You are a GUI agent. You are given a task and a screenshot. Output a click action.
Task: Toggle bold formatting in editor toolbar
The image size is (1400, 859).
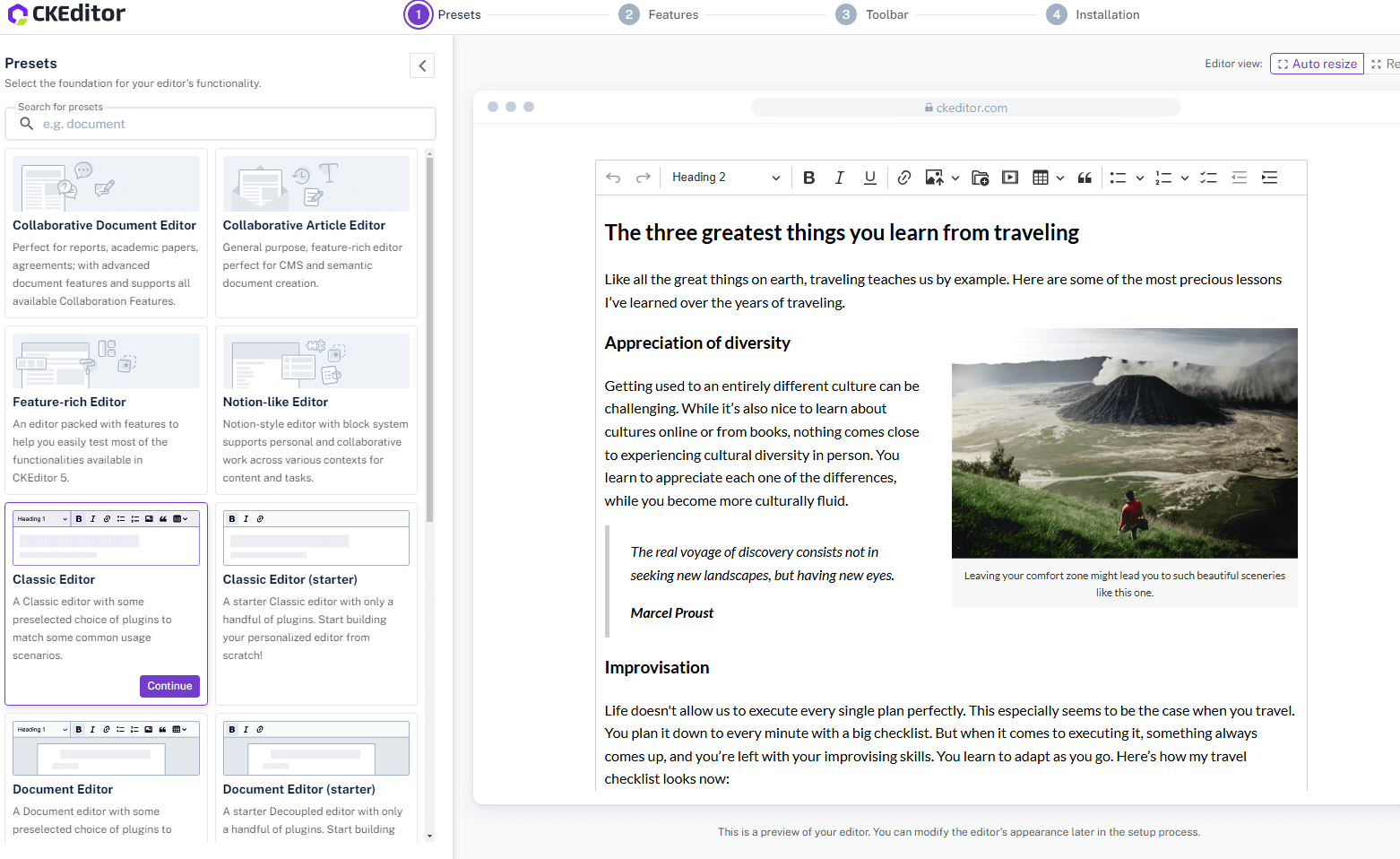point(808,178)
